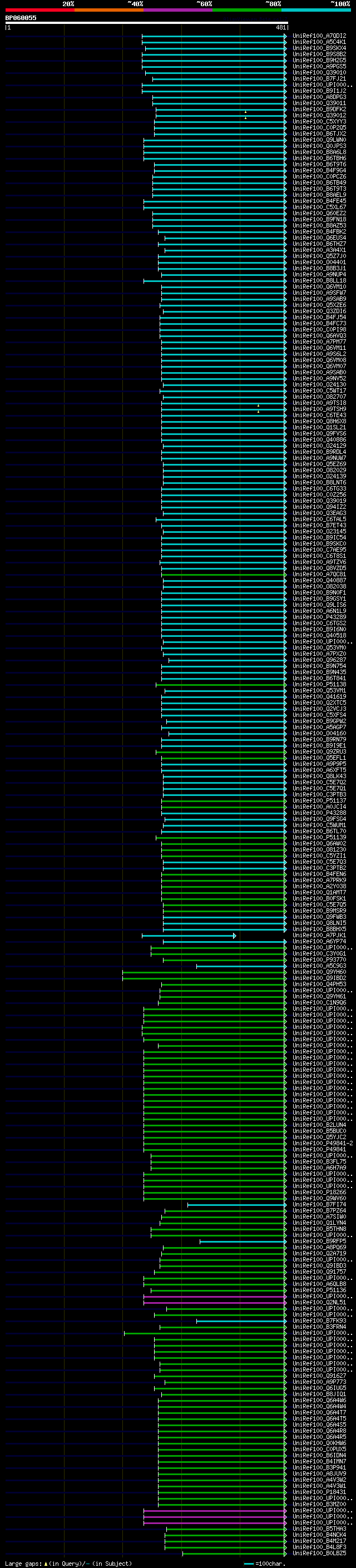This screenshot has height=1568, width=356.
Task: Select the UniRef100_Q6IUG5 hit label
Action: coord(319,1388)
